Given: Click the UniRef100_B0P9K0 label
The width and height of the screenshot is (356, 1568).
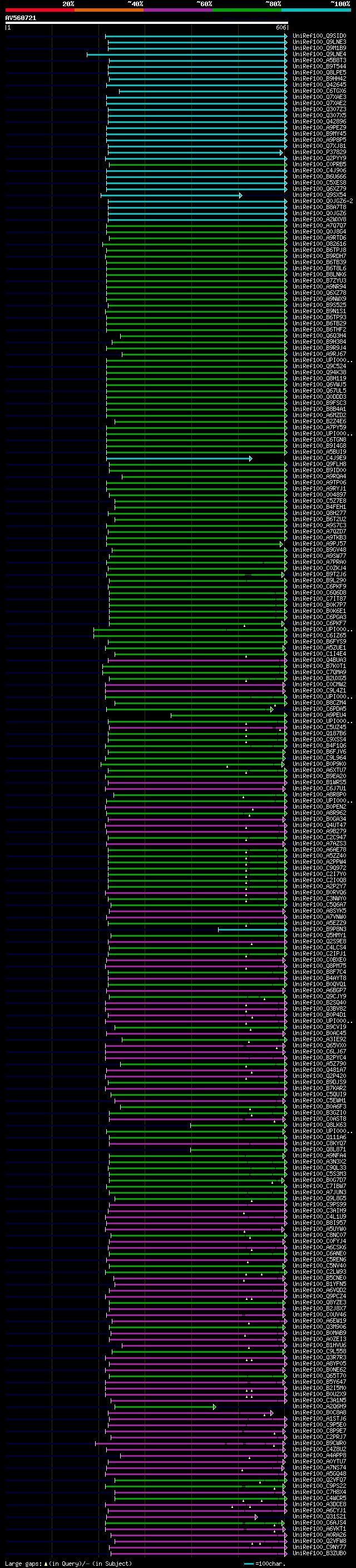Looking at the screenshot, I should pyautogui.click(x=319, y=764).
